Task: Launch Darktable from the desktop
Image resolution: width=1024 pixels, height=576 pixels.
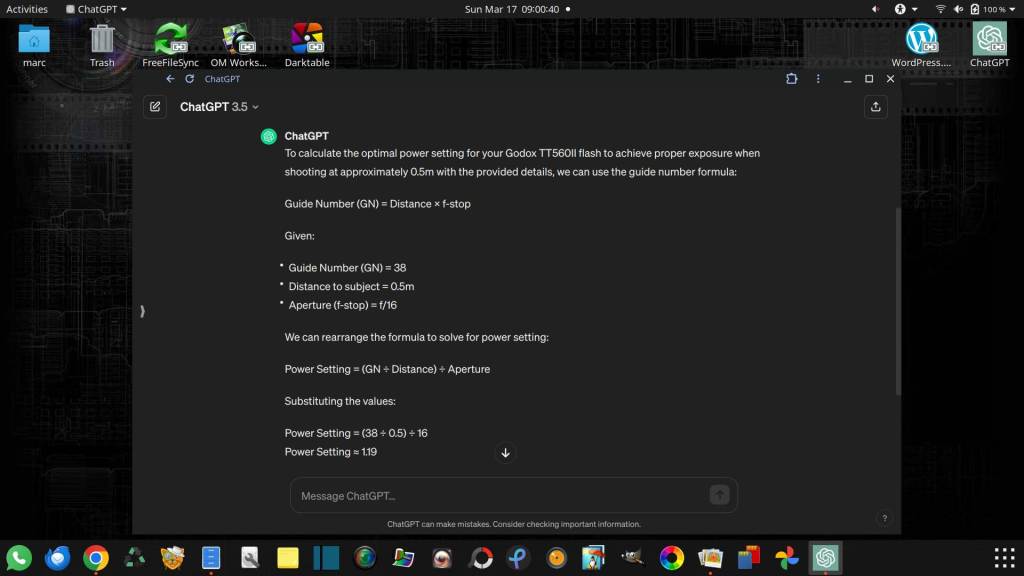Action: (307, 46)
